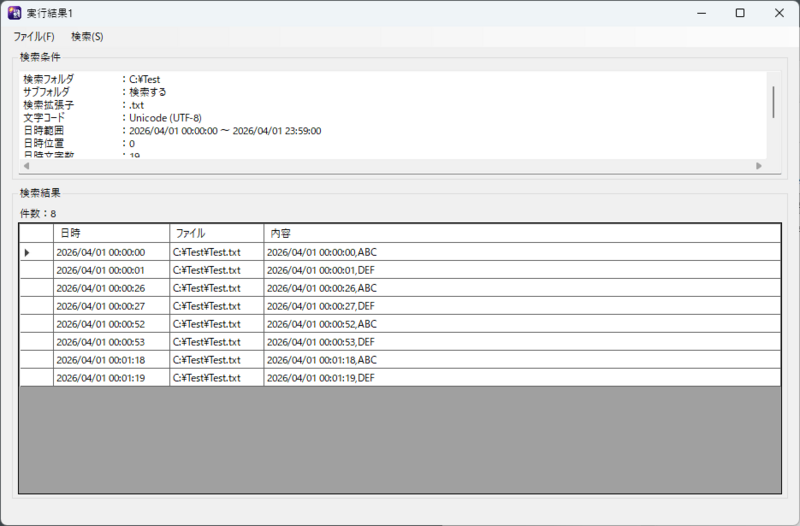Click the 日時範囲 value in search conditions
This screenshot has width=800, height=526.
click(225, 131)
